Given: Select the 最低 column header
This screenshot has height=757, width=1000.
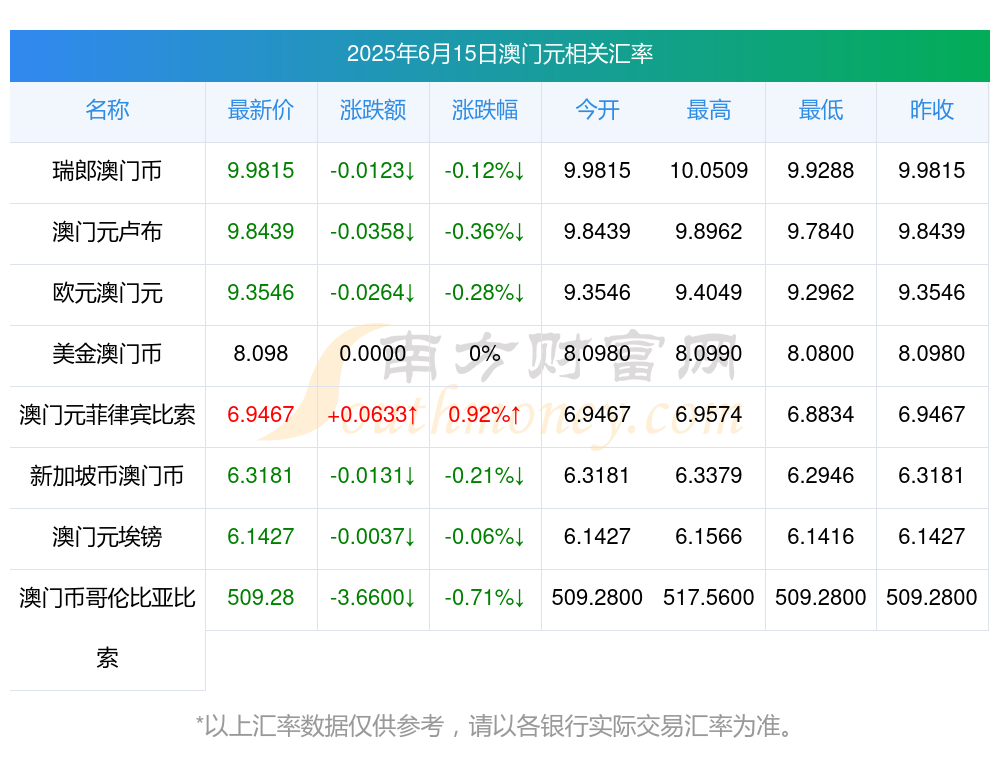Looking at the screenshot, I should coord(821,110).
